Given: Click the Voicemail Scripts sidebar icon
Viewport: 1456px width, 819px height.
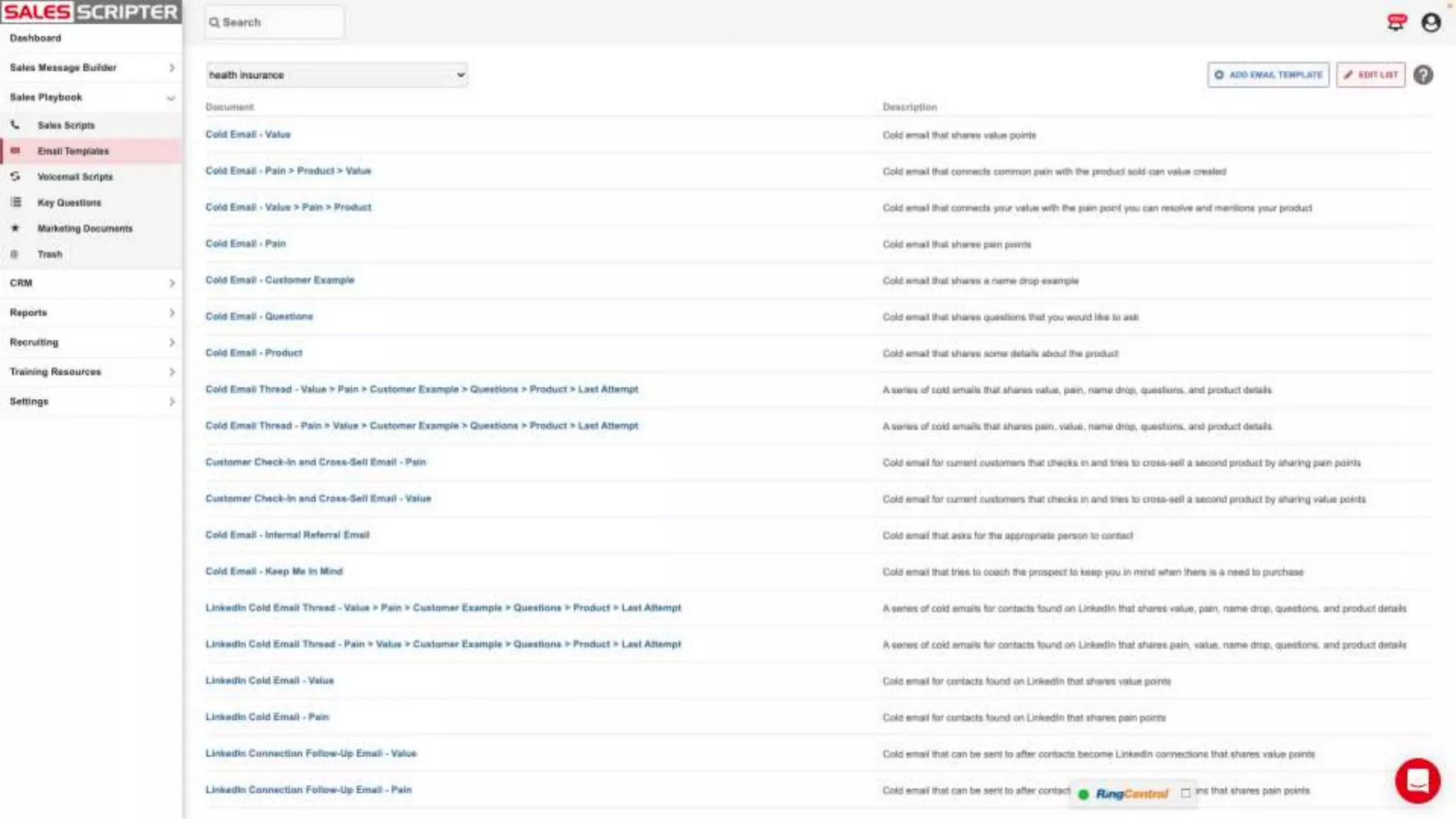Looking at the screenshot, I should coord(15,176).
